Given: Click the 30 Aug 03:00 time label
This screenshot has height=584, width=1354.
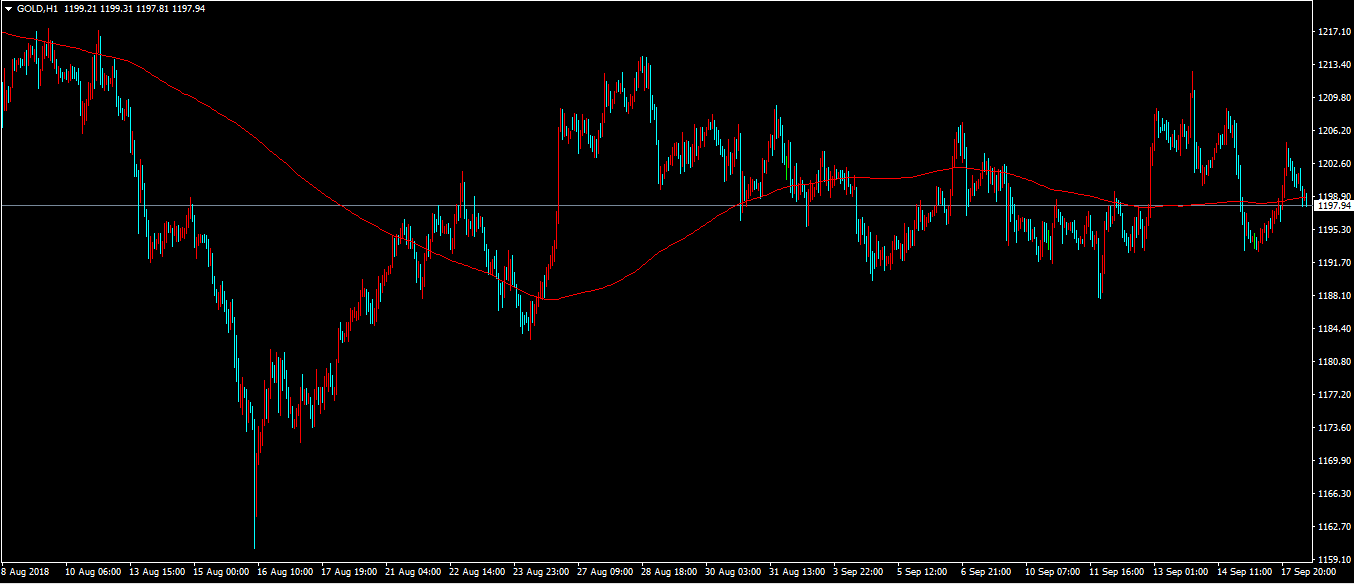Looking at the screenshot, I should point(733,573).
